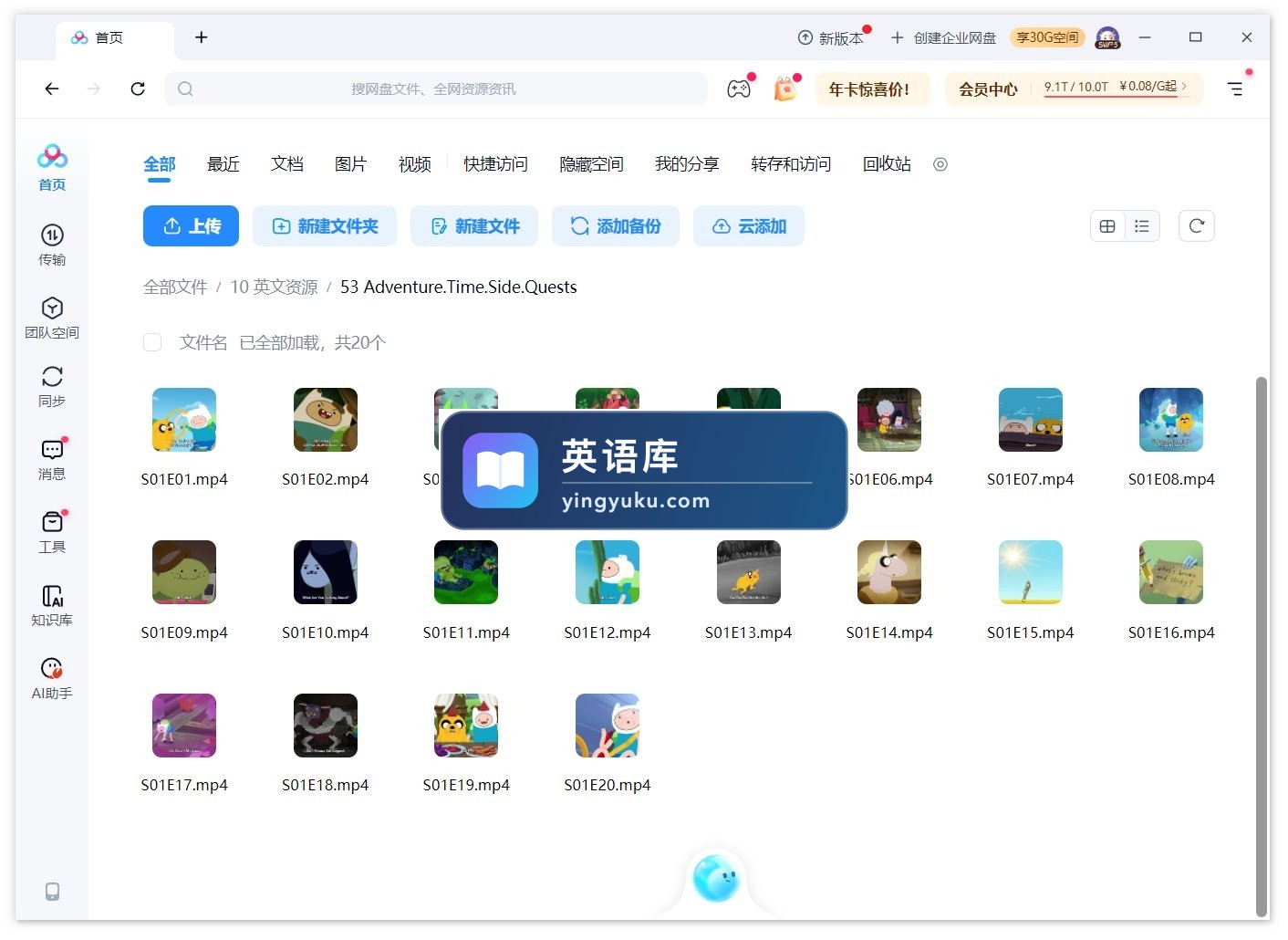Screen dimensions: 1288x940
Task: Click the S01E20.mp4 file name
Action: click(608, 785)
